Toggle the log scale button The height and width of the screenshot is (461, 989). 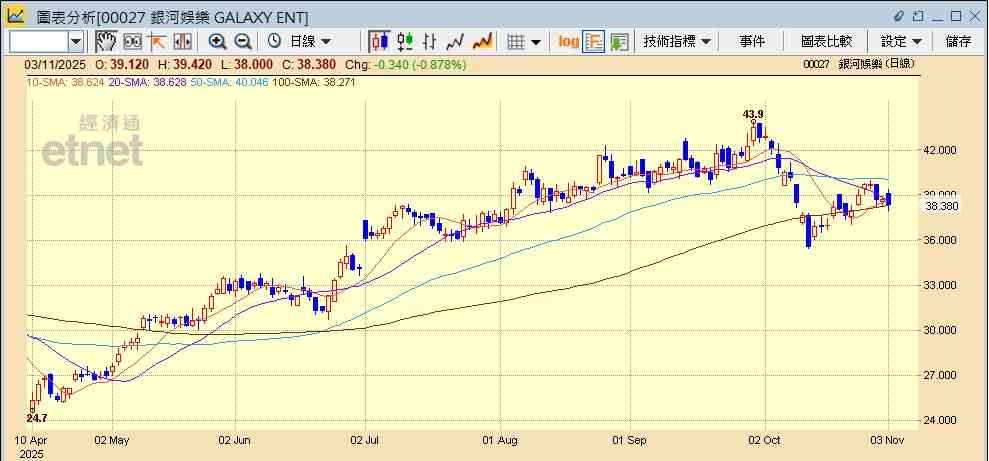tap(568, 41)
